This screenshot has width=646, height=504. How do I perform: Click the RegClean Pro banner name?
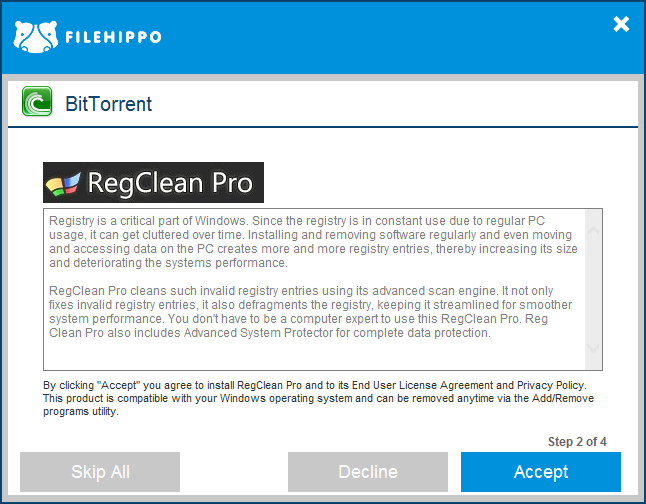point(170,183)
